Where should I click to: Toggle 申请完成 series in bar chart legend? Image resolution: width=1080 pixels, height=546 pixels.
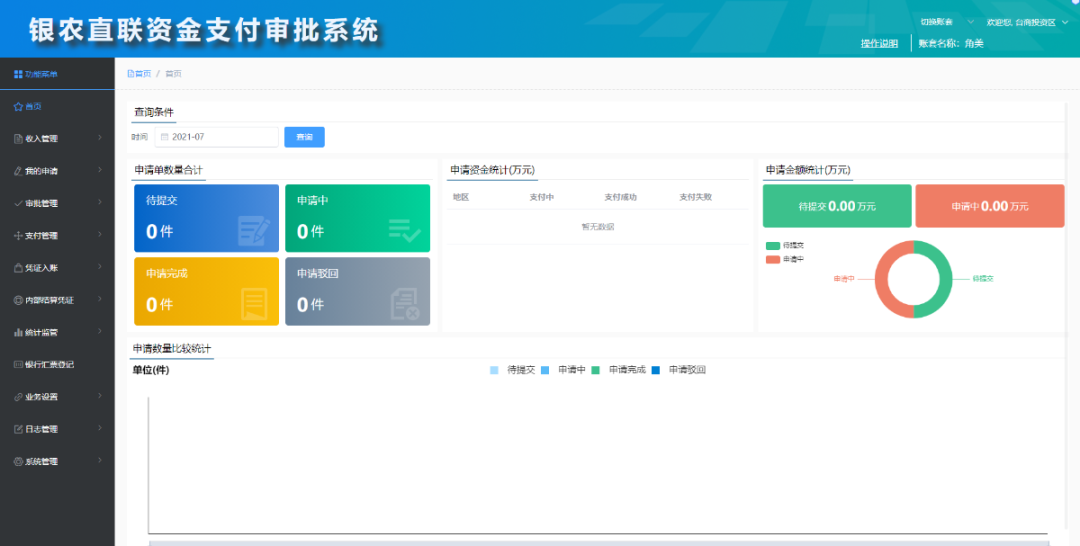(x=596, y=370)
